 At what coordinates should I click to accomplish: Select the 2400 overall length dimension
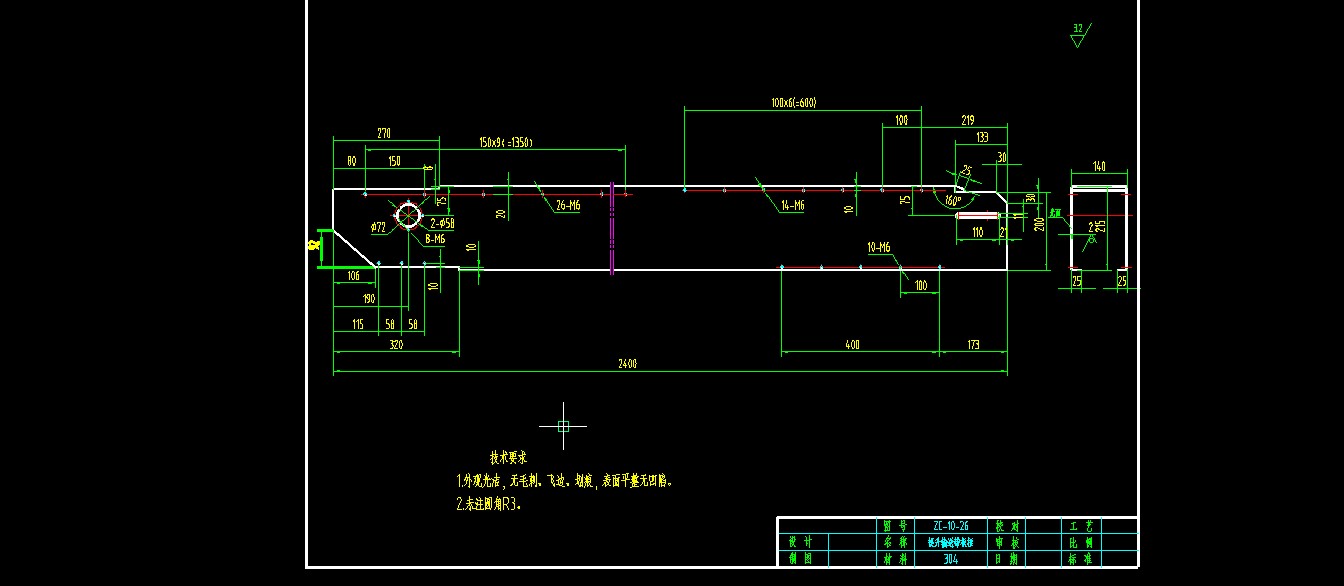[628, 364]
